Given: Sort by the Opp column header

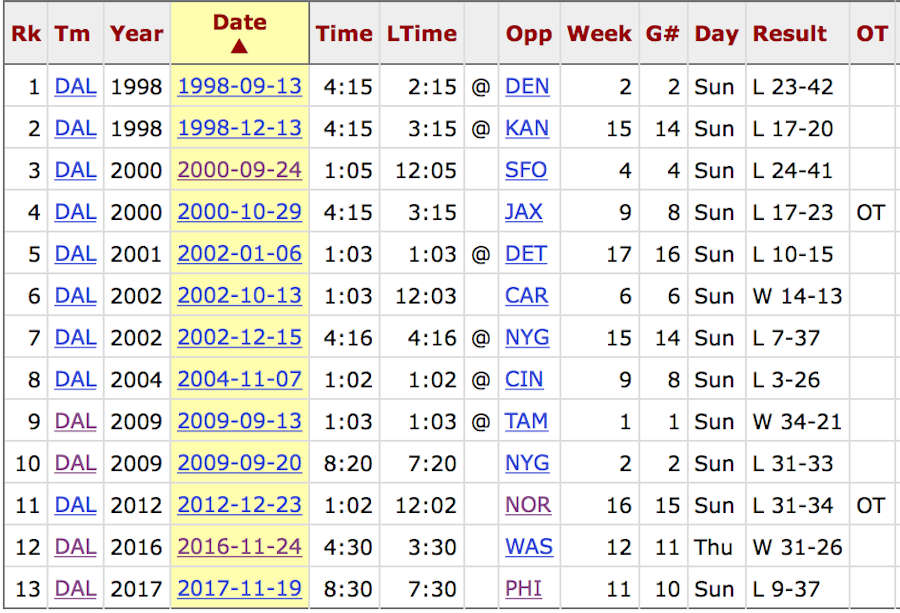Looking at the screenshot, I should tap(529, 33).
